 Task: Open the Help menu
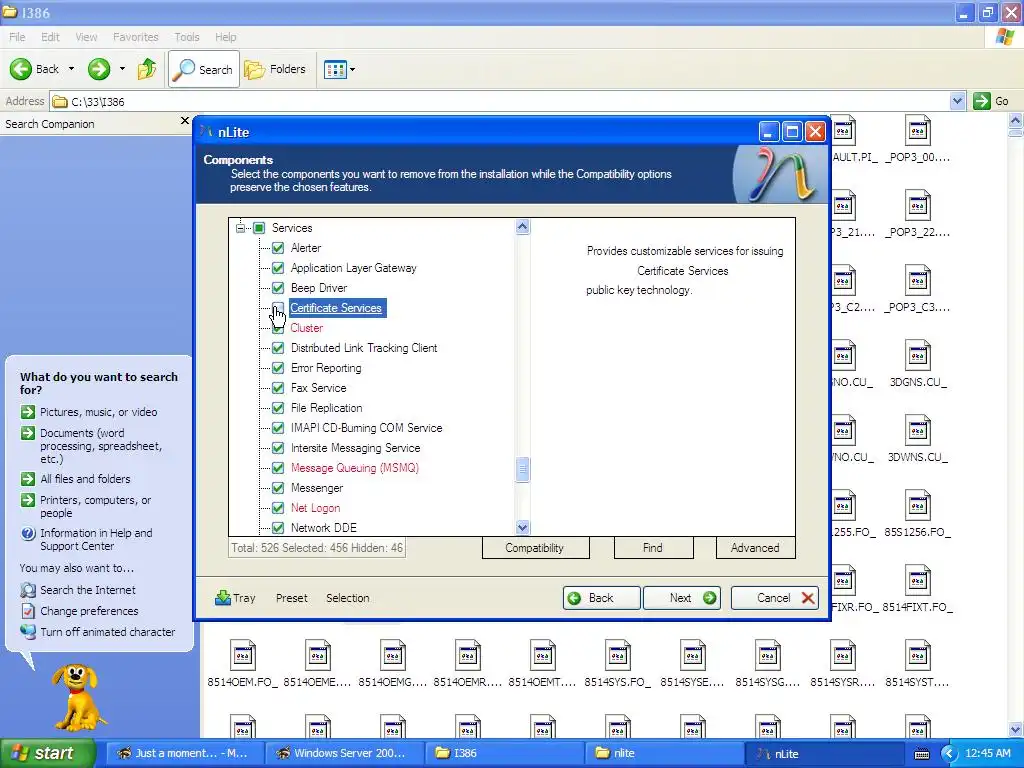225,37
